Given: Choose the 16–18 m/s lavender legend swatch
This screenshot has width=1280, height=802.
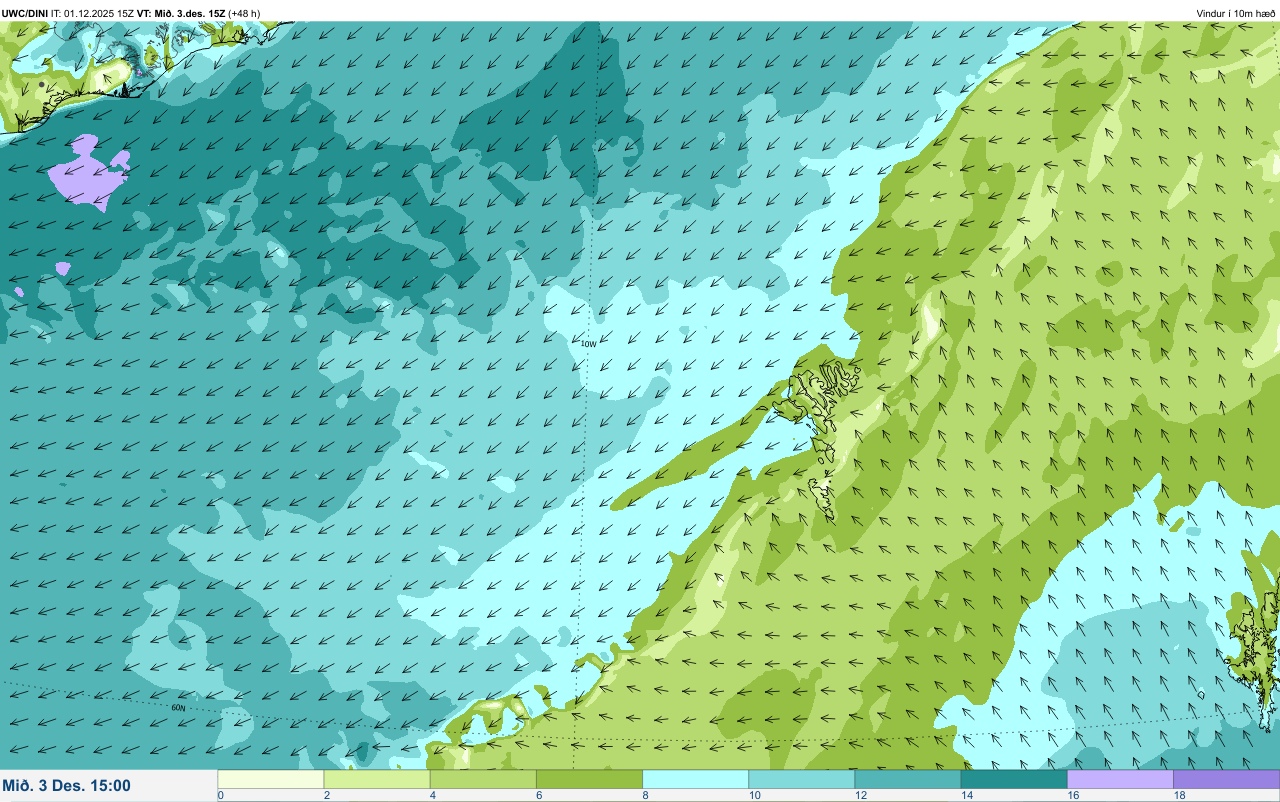Looking at the screenshot, I should (1120, 779).
